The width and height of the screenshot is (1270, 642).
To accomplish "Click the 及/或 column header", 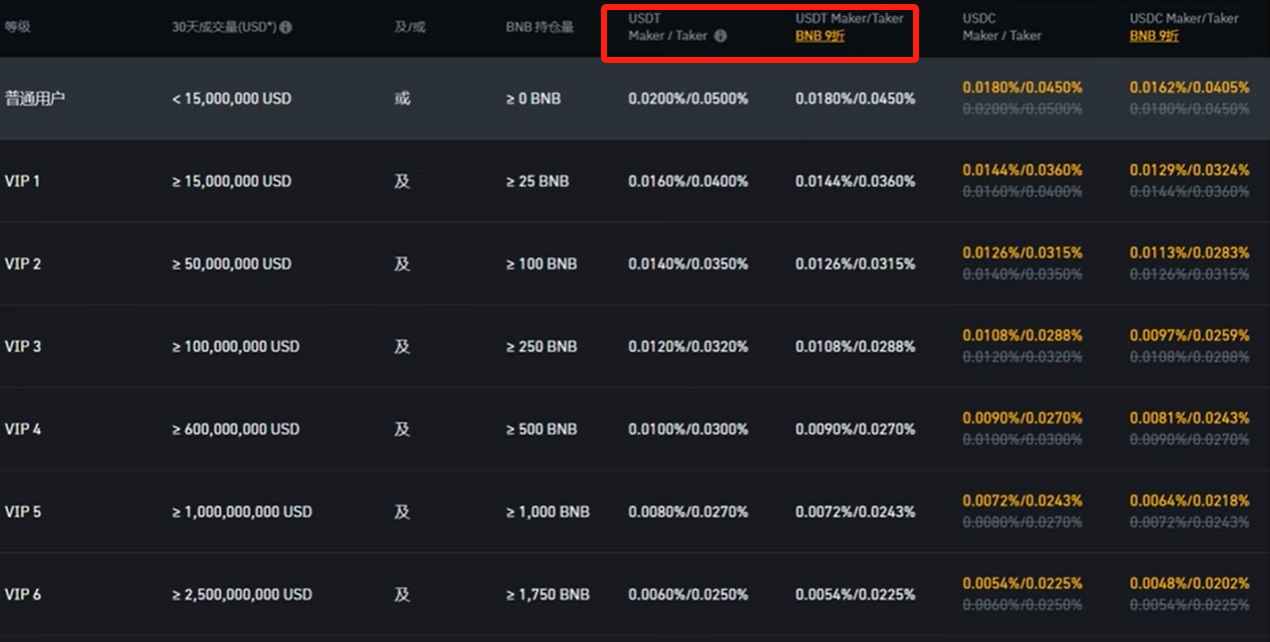I will point(410,27).
